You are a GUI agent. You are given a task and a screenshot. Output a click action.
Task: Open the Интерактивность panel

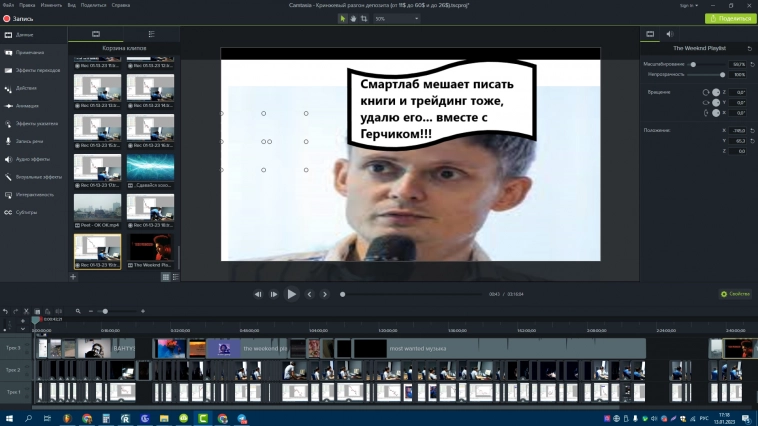34,195
